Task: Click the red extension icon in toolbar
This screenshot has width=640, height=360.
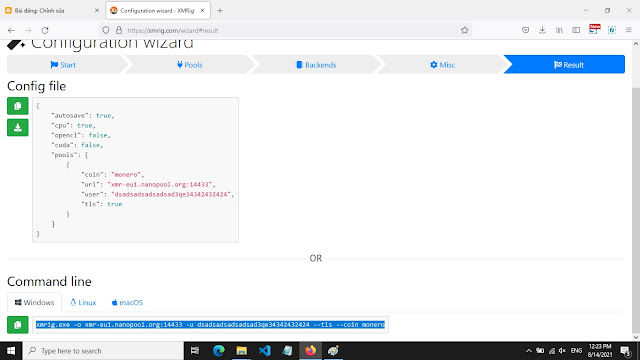Action: (594, 29)
